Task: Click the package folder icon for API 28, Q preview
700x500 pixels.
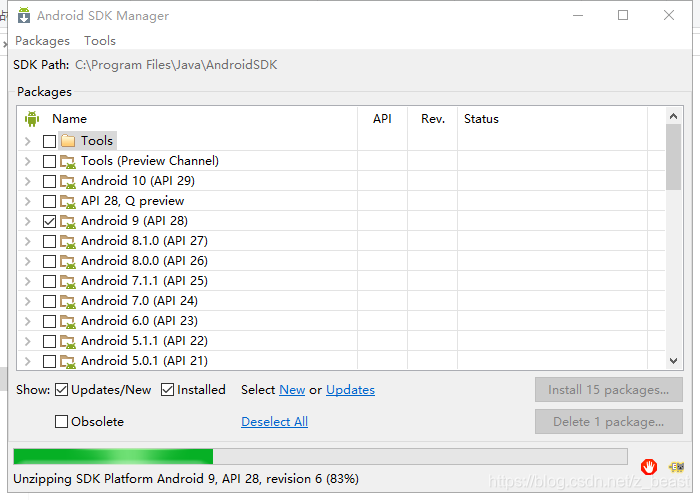Action: coord(68,202)
